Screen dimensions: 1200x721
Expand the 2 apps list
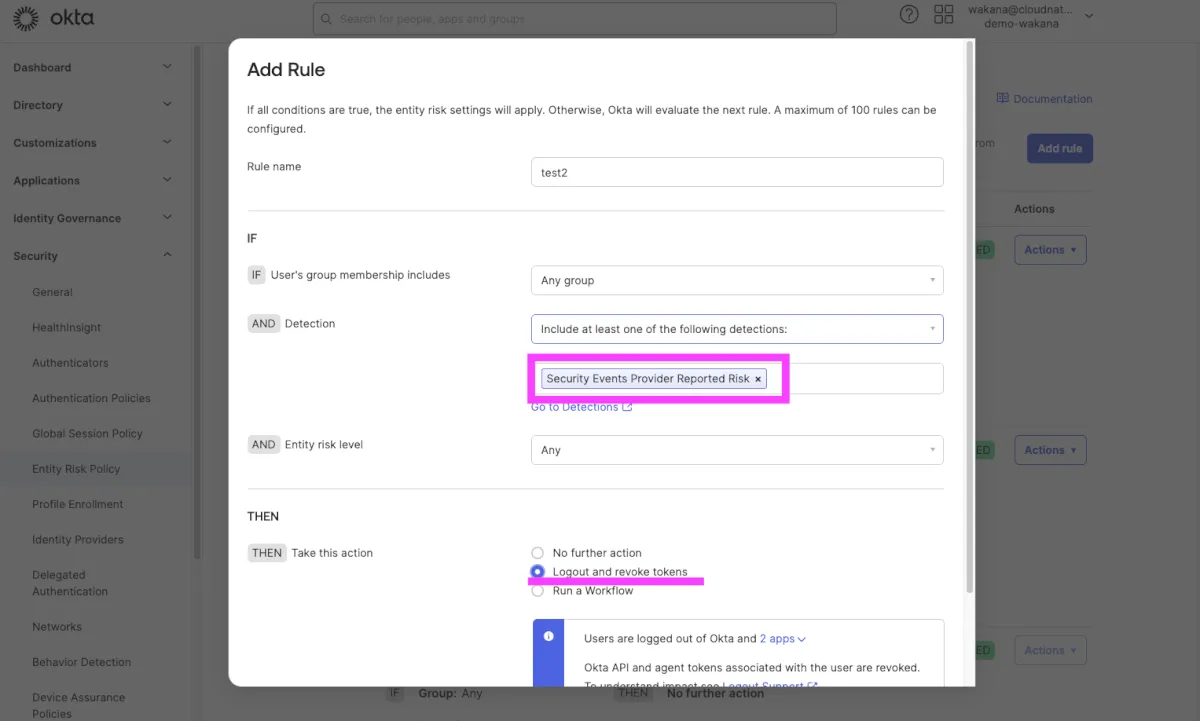(781, 638)
